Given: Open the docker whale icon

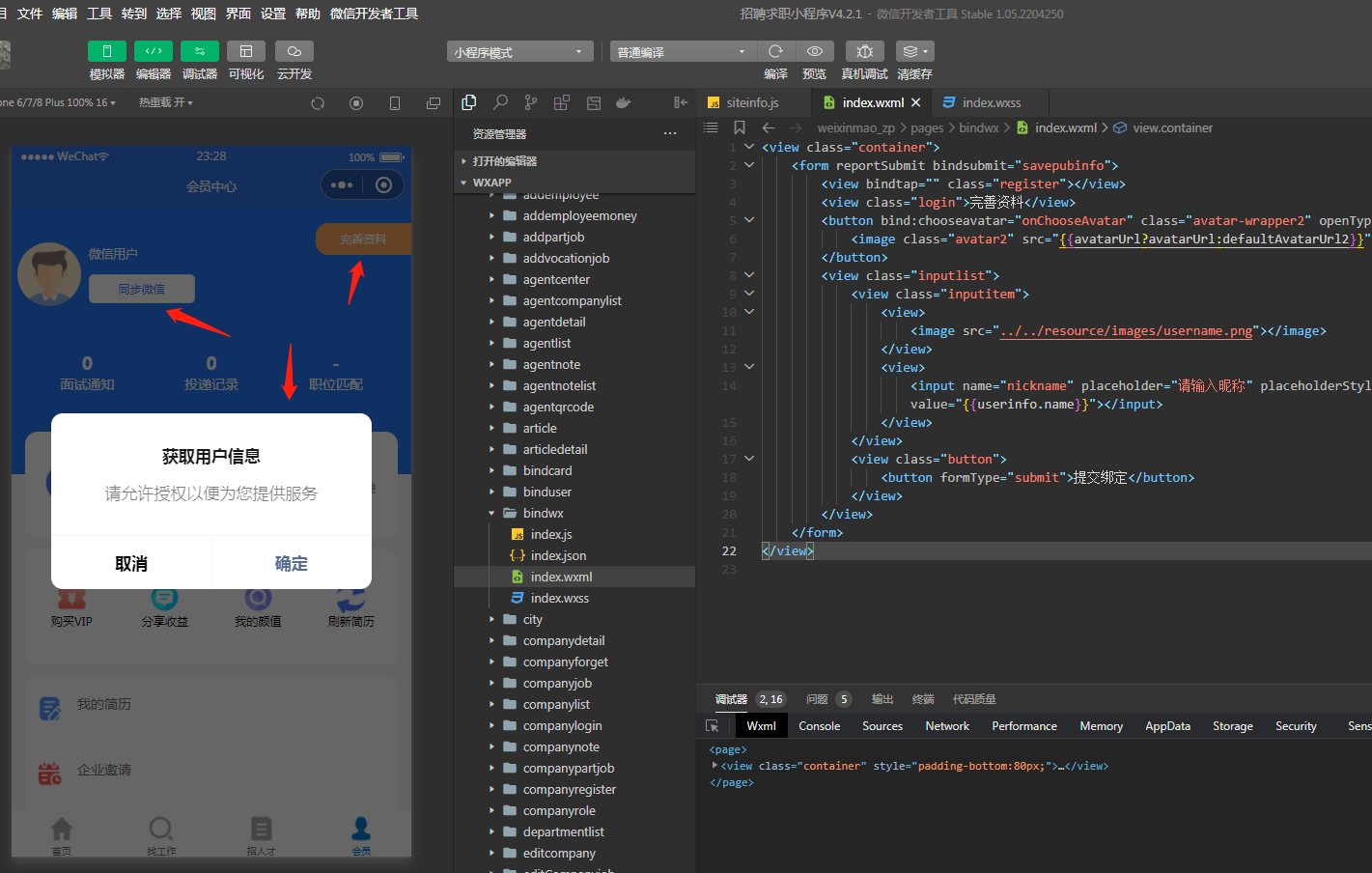Looking at the screenshot, I should point(624,102).
